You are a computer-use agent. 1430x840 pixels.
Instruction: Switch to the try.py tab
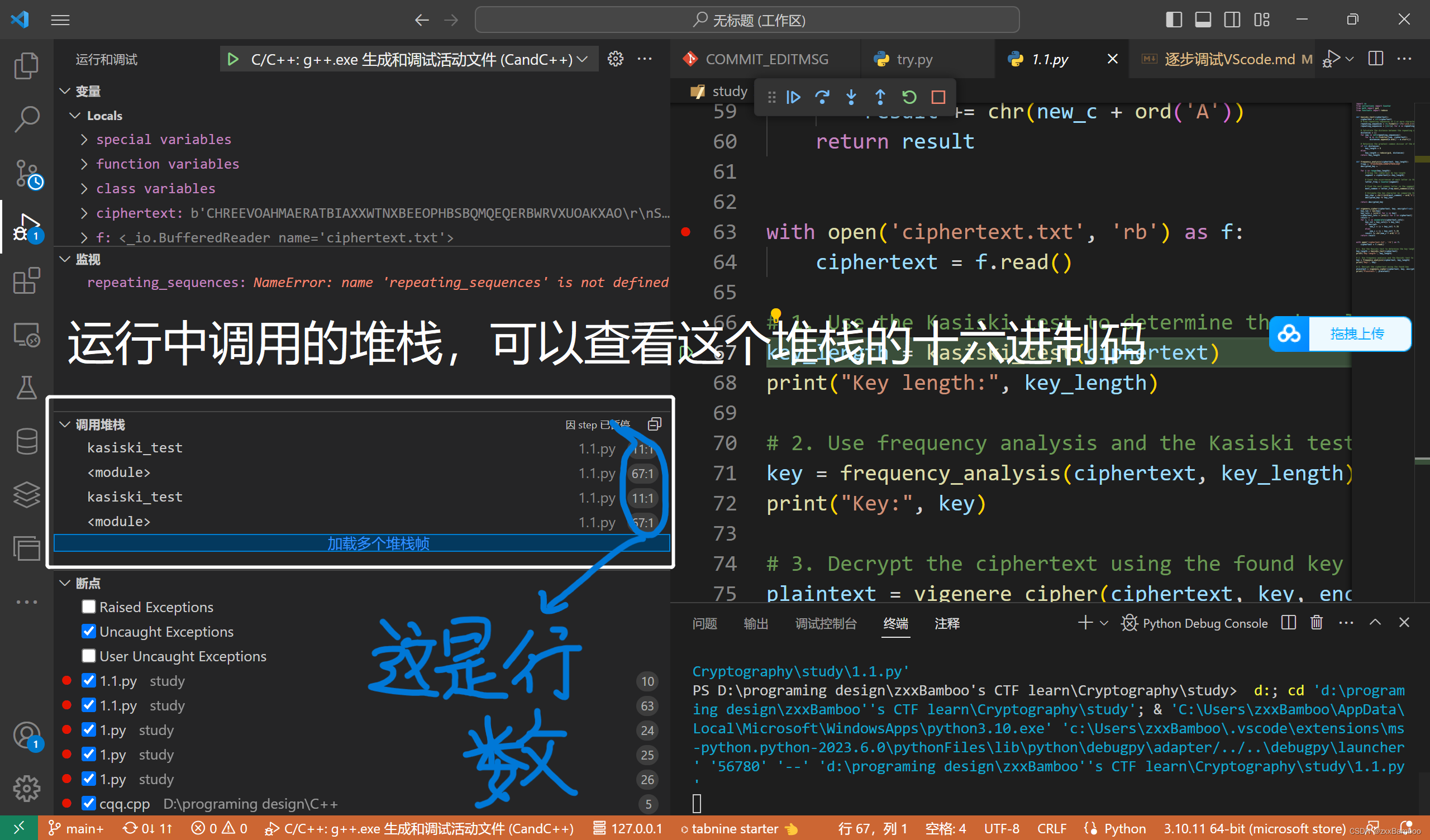tap(914, 59)
